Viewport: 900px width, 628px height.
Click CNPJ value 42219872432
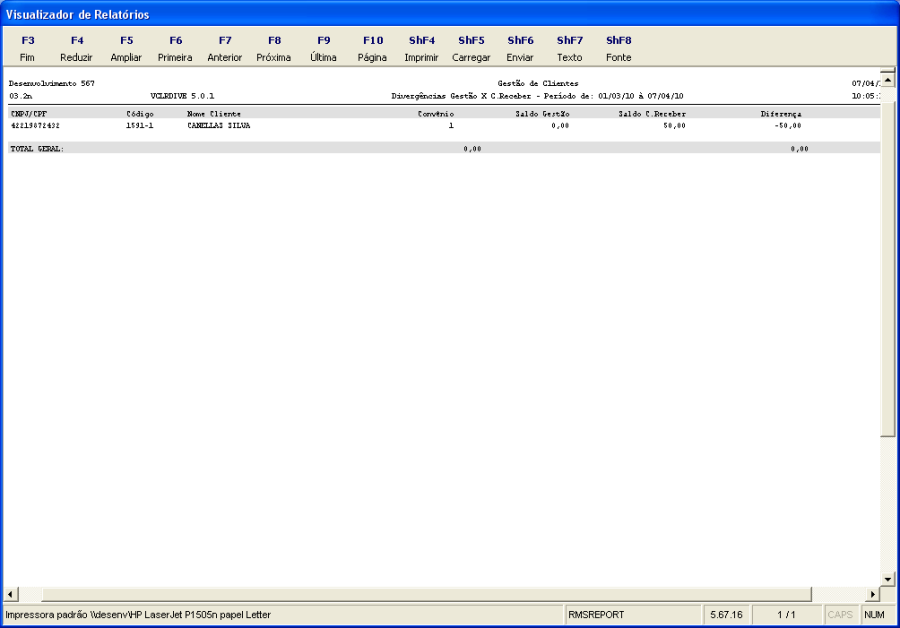(35, 125)
